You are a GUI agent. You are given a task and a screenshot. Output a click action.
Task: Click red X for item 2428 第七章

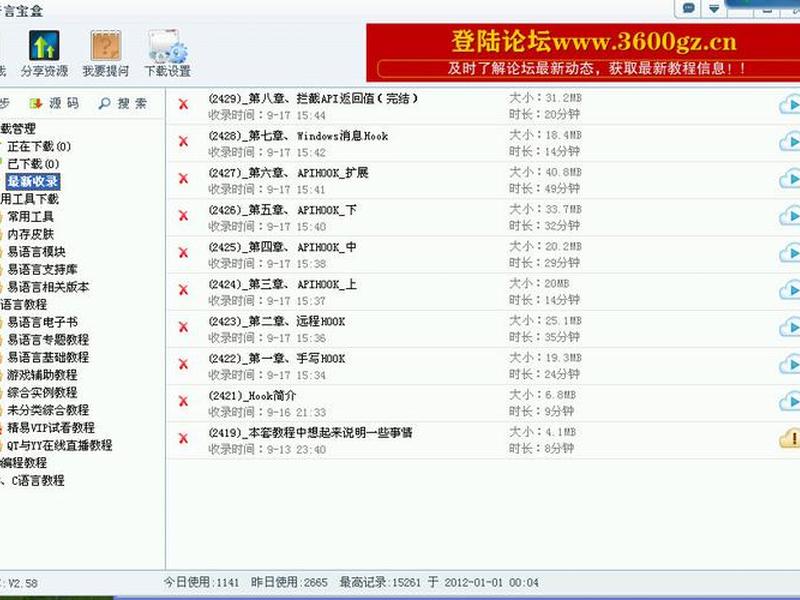[183, 141]
